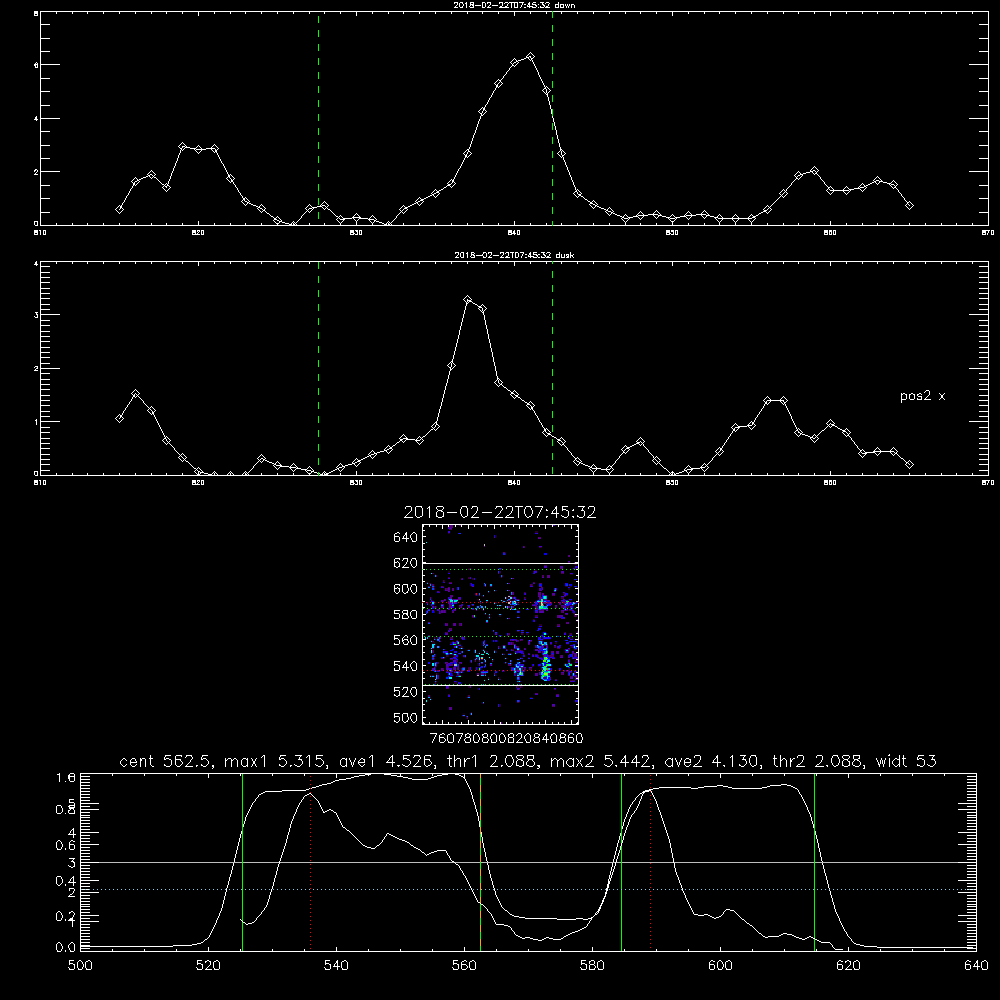Click green vertical line near 615 in bottom plot

814,862
